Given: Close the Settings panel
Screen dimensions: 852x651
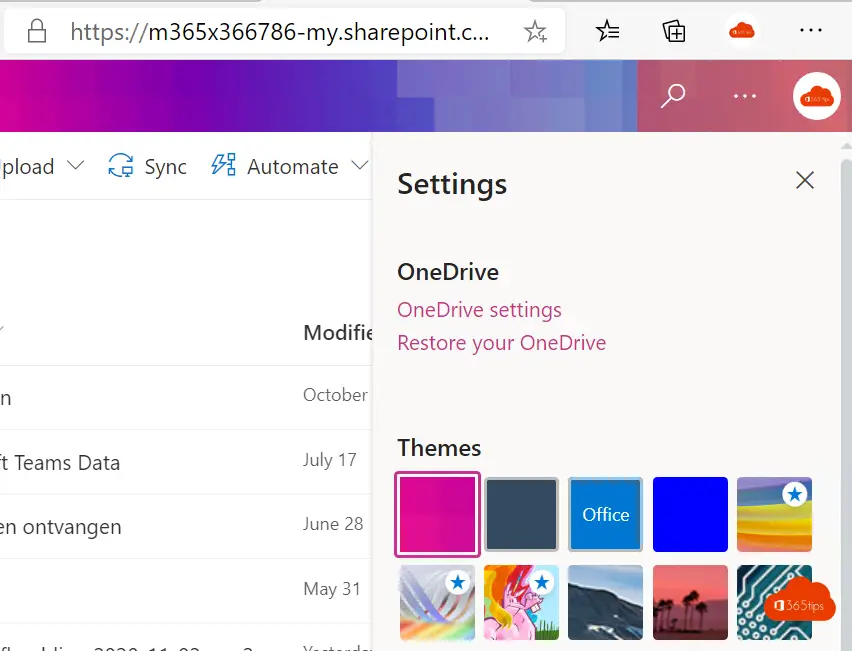Looking at the screenshot, I should (805, 180).
